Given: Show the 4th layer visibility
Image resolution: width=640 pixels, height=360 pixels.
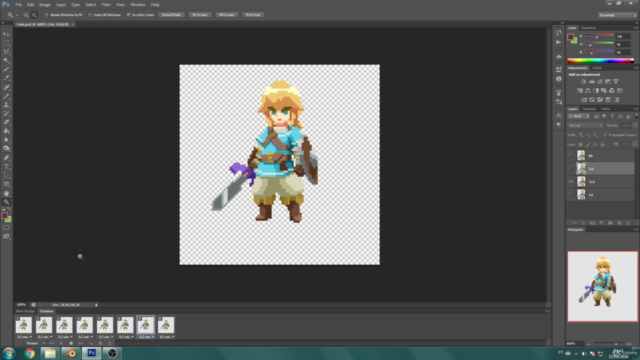Looking at the screenshot, I should point(571,156).
